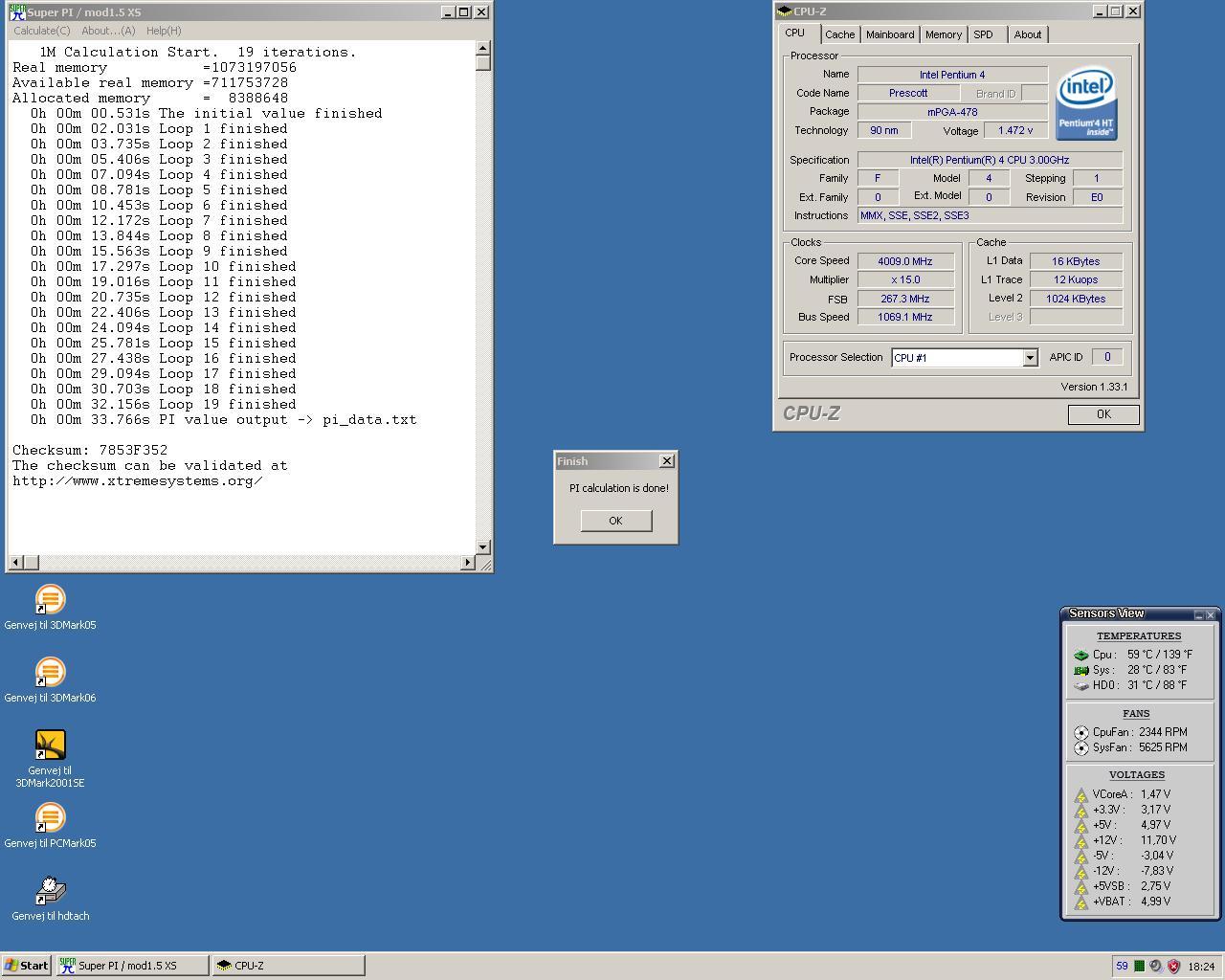Click Super PI vertical scrollbar up arrow
Image resolution: width=1225 pixels, height=980 pixels.
[482, 48]
